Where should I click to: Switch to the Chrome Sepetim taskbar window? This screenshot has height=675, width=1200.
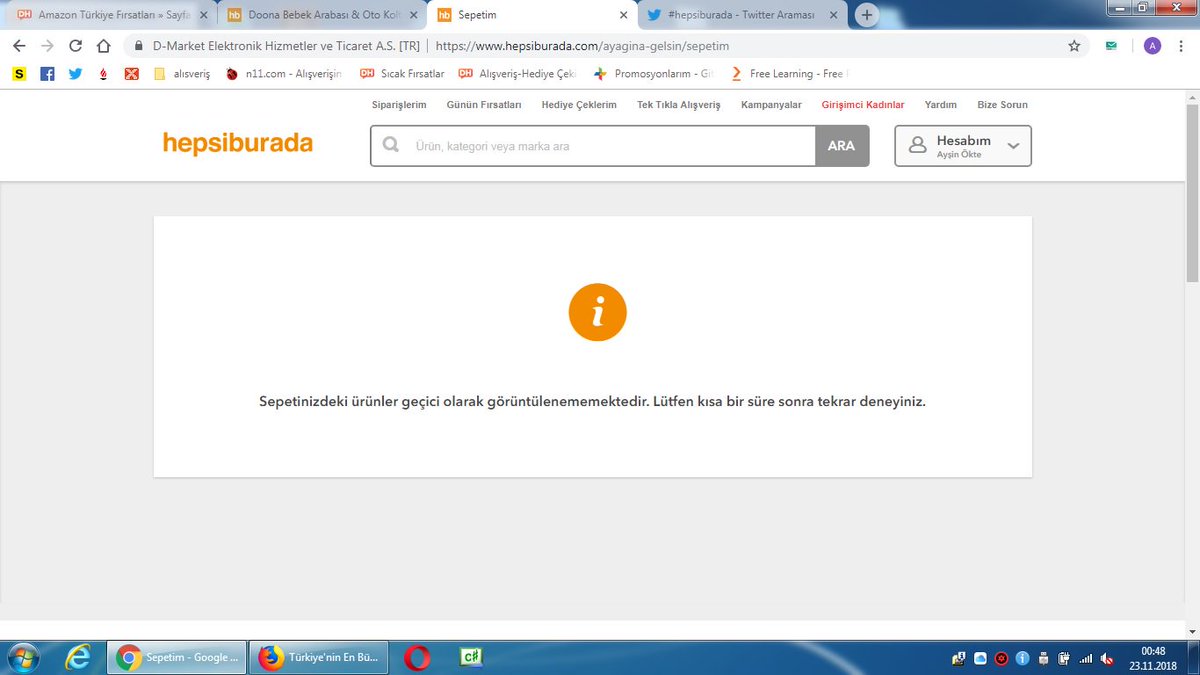(x=176, y=657)
